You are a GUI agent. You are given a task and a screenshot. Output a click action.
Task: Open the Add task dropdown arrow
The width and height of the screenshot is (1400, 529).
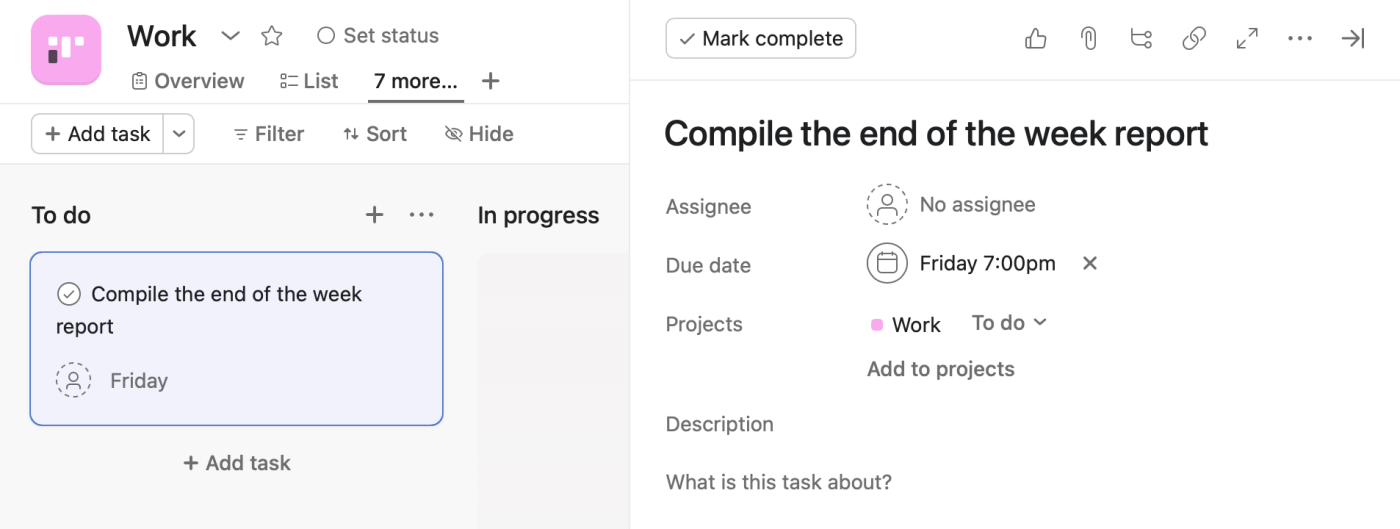tap(178, 134)
